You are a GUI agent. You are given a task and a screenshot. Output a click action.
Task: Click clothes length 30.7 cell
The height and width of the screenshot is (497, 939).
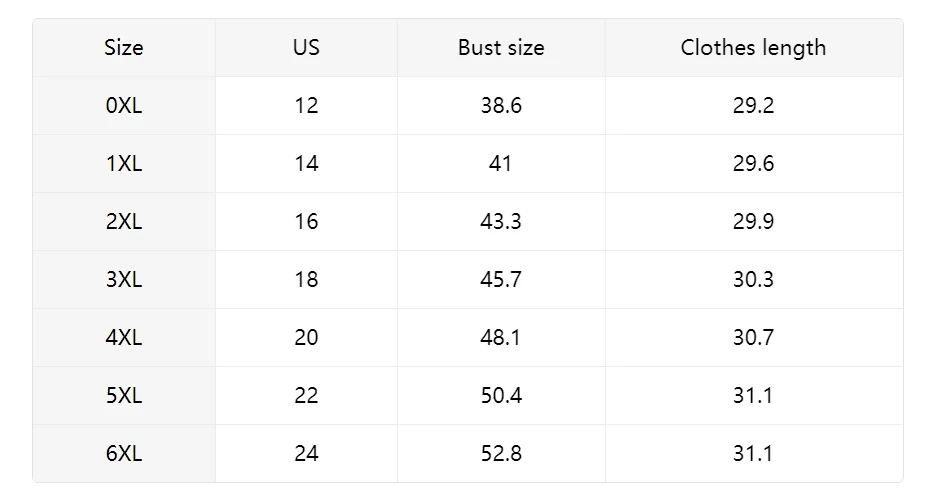(x=754, y=338)
